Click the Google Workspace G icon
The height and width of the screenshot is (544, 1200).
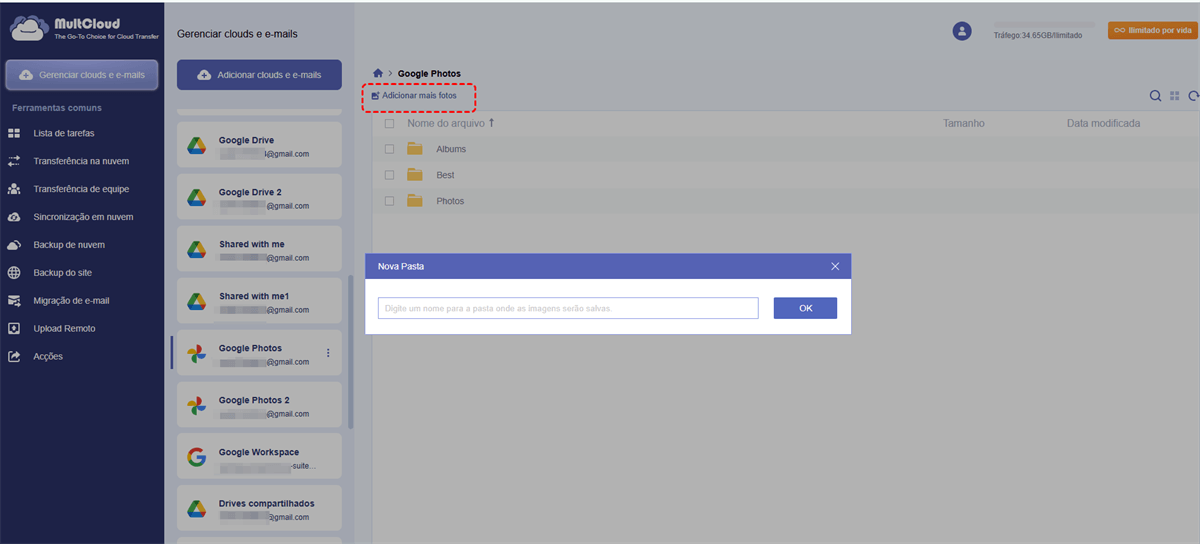197,458
